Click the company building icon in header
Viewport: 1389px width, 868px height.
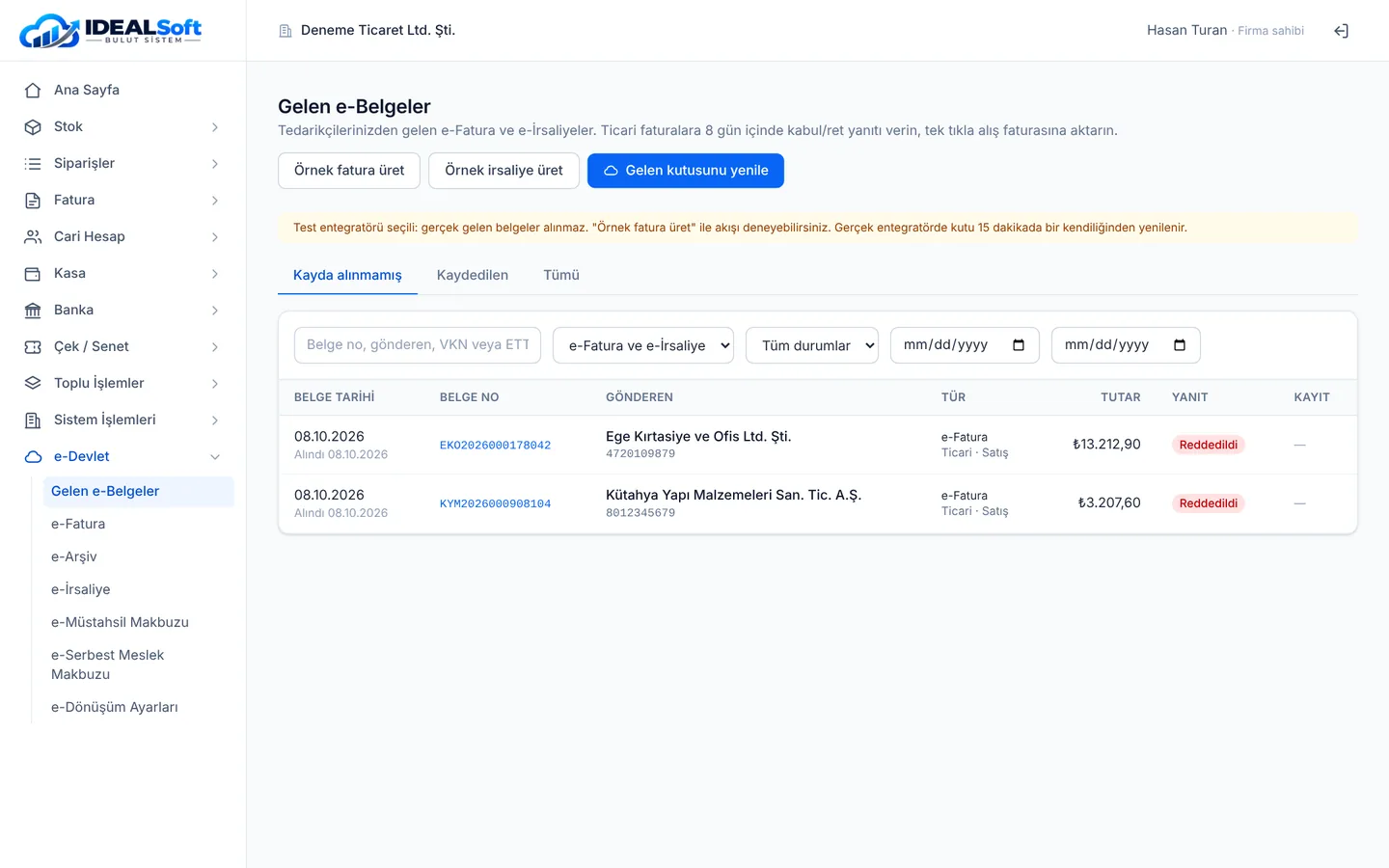click(286, 31)
